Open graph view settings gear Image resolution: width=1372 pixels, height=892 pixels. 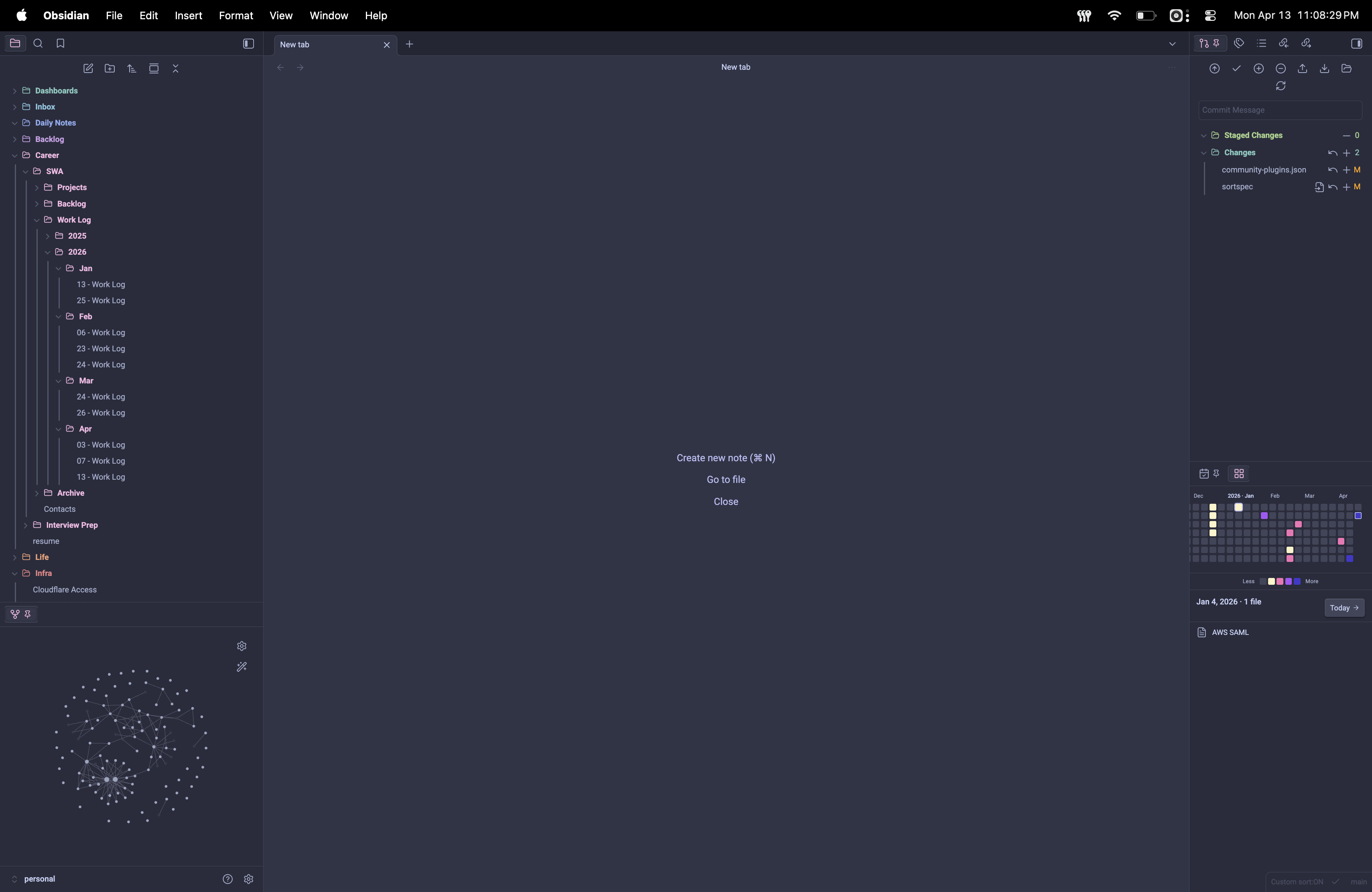tap(242, 646)
